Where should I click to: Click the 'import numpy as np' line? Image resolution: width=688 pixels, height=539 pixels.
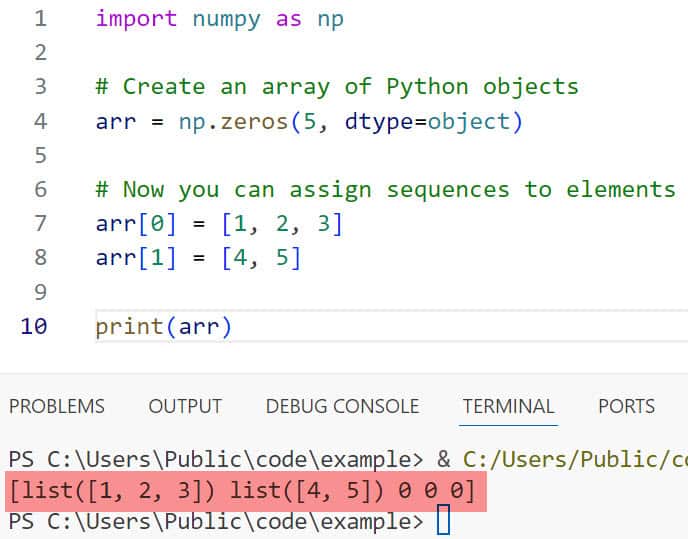point(219,19)
